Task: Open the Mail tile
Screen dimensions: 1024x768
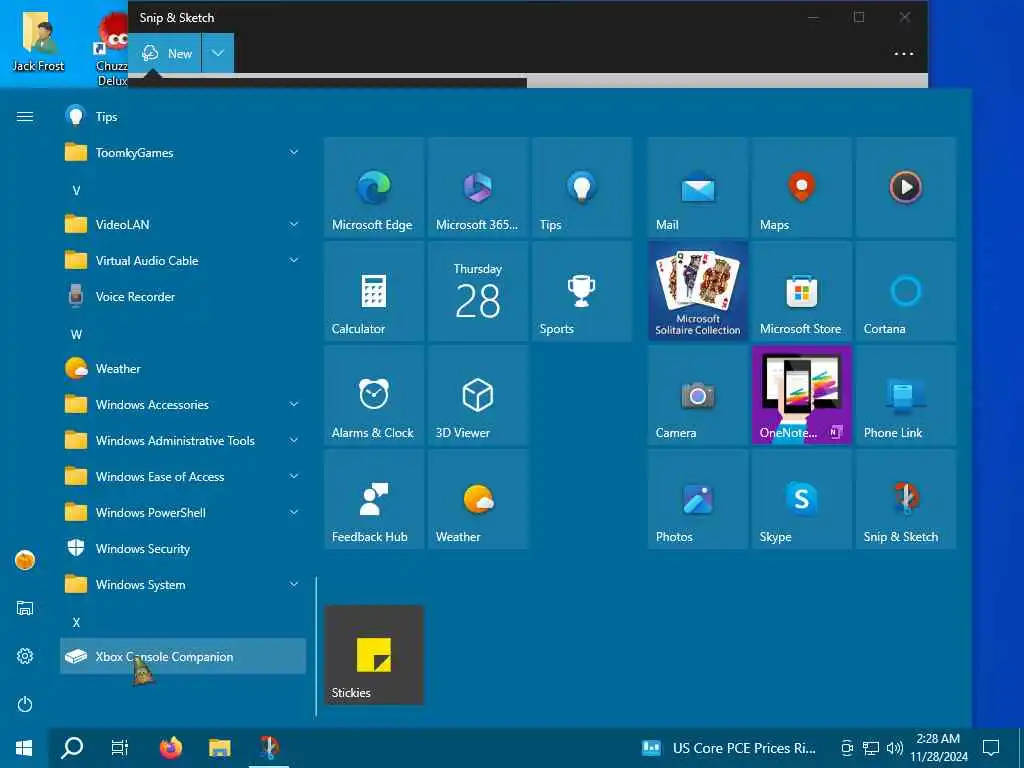Action: point(697,187)
